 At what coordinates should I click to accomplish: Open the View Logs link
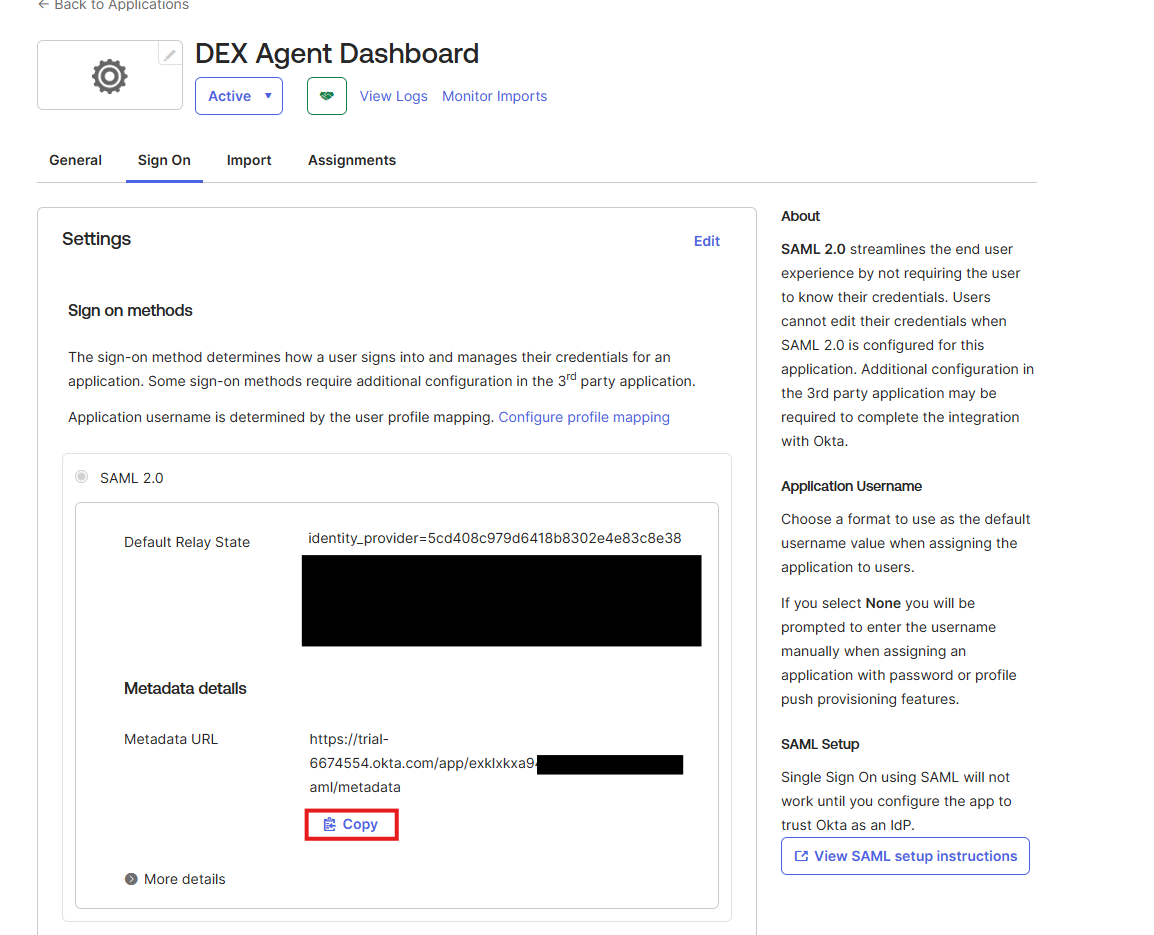click(x=393, y=96)
